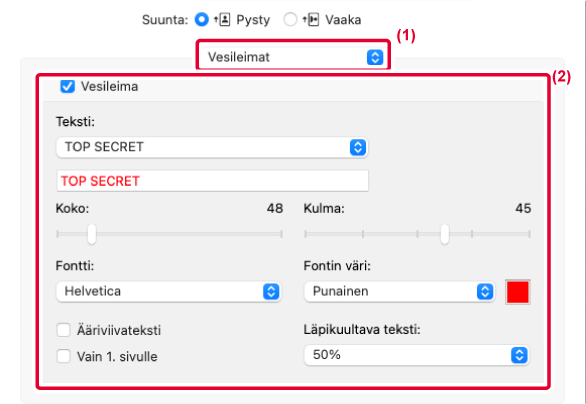Open the TOP SECRET text dropdown
The height and width of the screenshot is (404, 586).
pyautogui.click(x=212, y=147)
